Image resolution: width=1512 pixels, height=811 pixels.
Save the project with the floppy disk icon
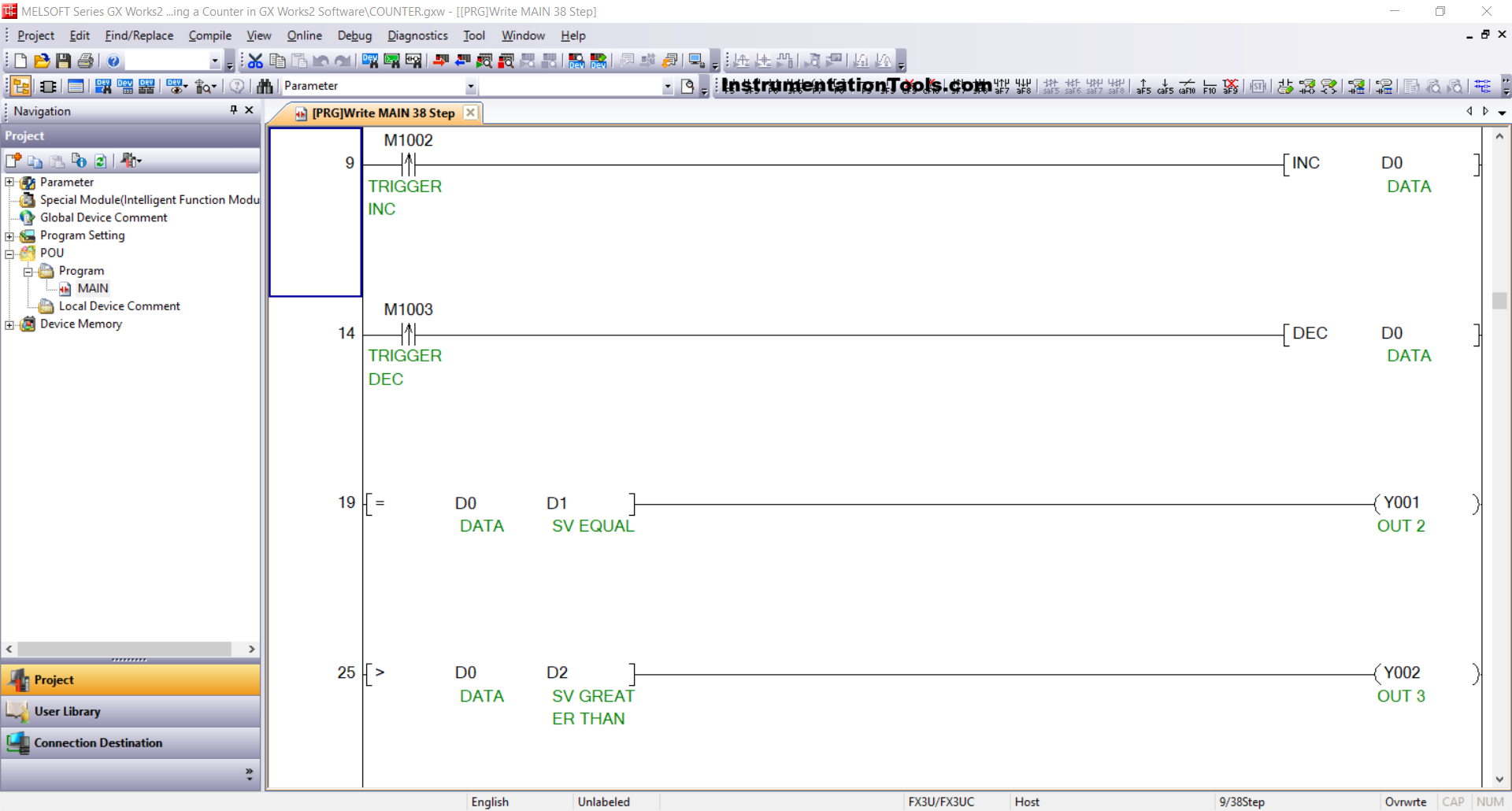[x=64, y=61]
